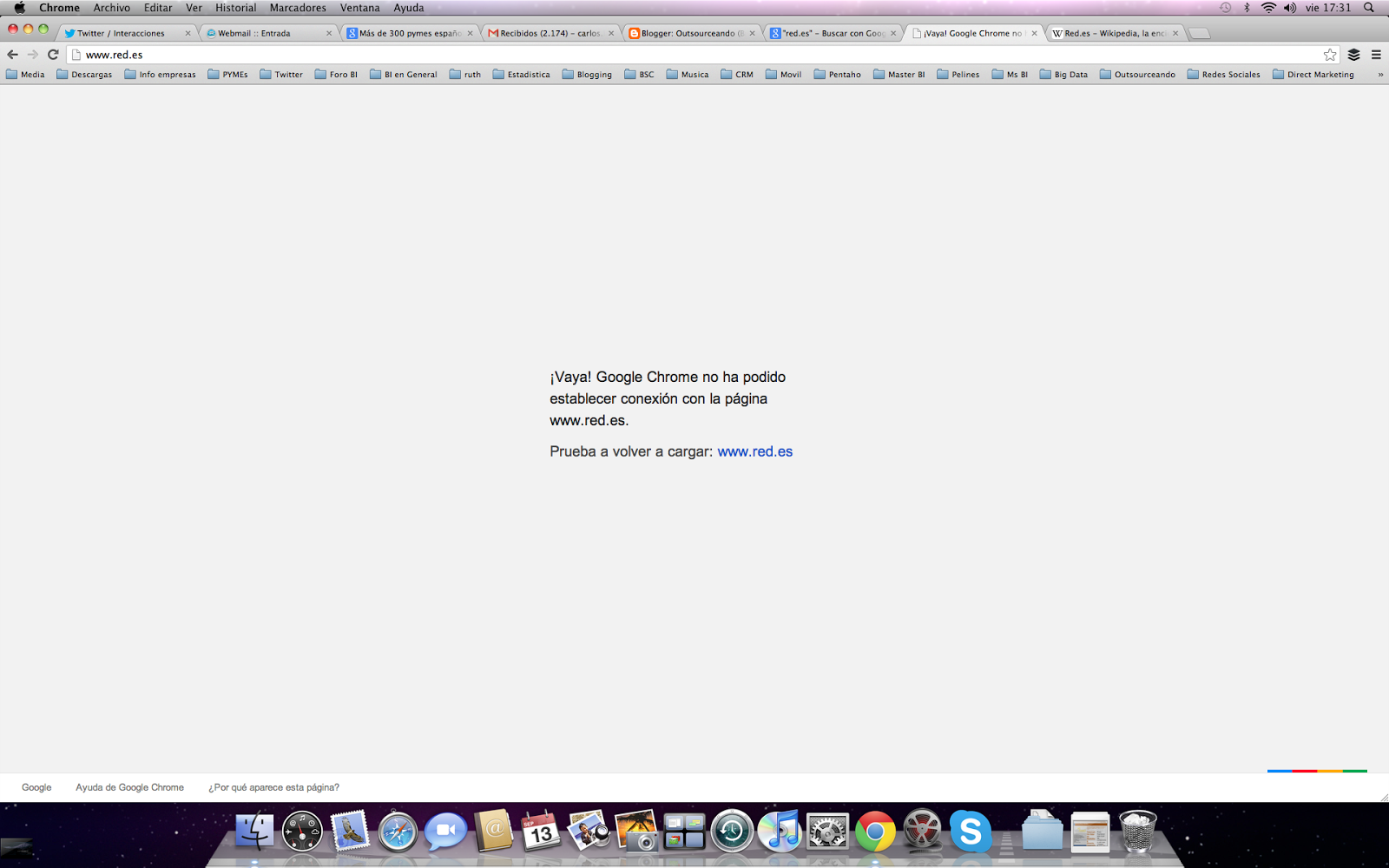Open the Chrome hamburger menu
Image resolution: width=1389 pixels, height=868 pixels.
click(x=1376, y=54)
